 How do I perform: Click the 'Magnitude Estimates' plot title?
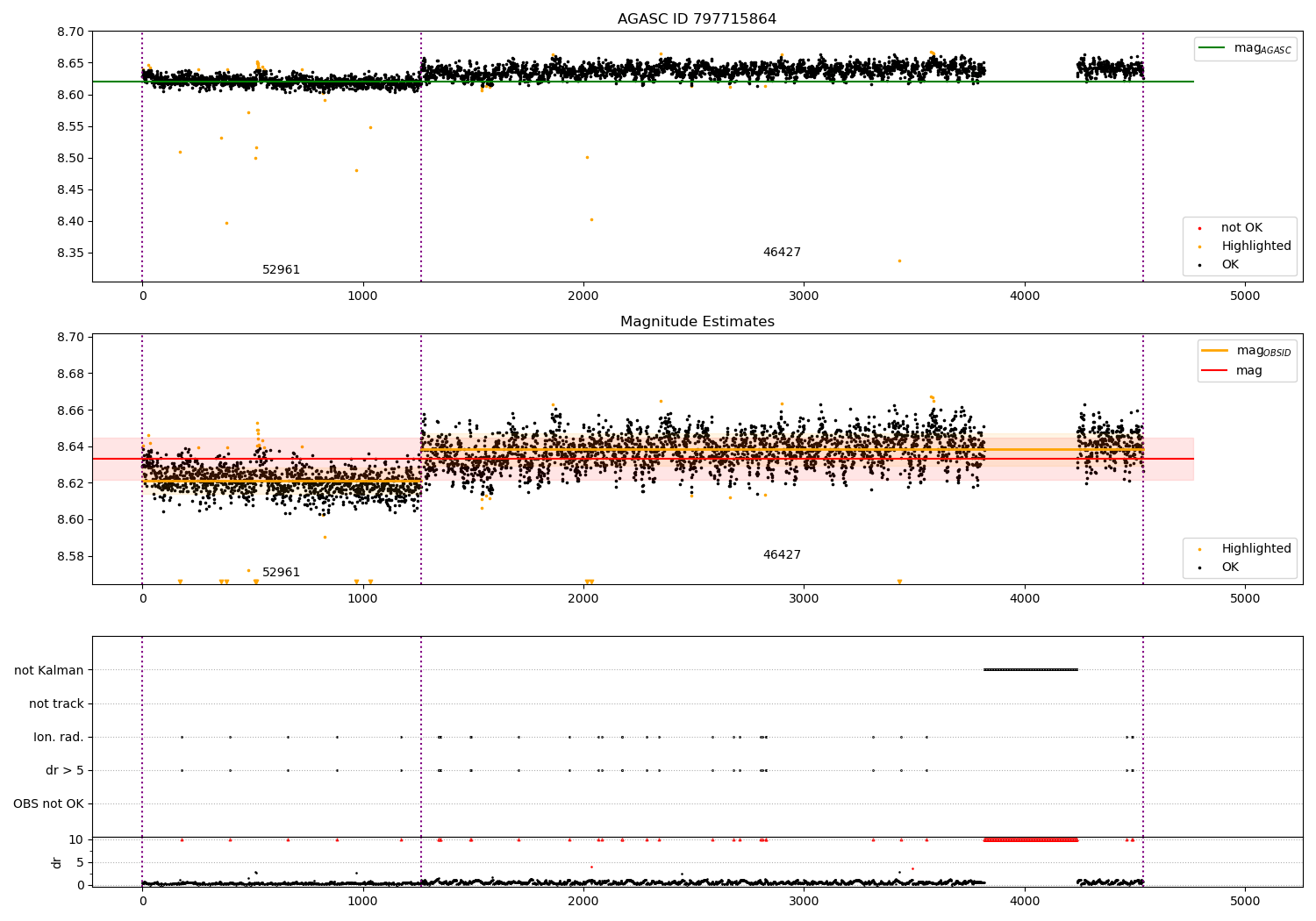point(697,322)
